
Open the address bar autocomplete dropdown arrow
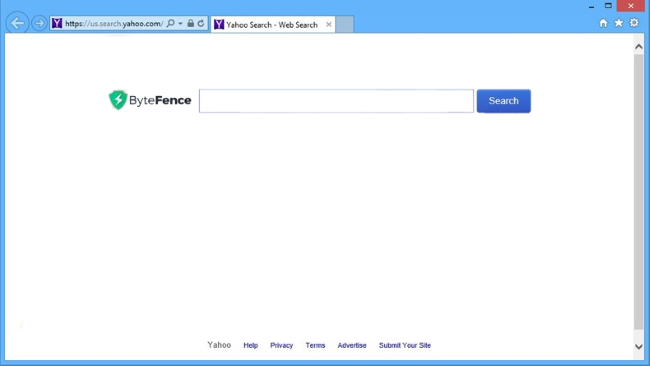(180, 24)
